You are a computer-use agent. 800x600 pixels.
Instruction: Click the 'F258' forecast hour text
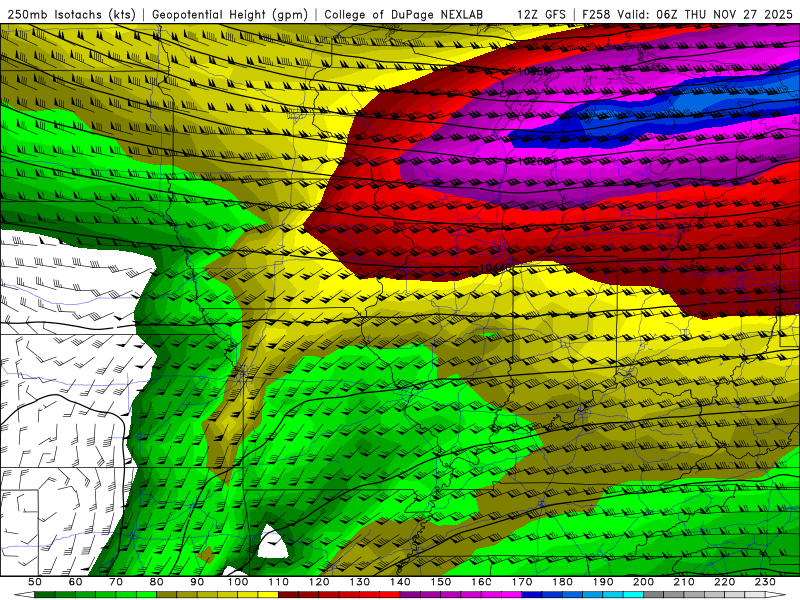pyautogui.click(x=596, y=14)
